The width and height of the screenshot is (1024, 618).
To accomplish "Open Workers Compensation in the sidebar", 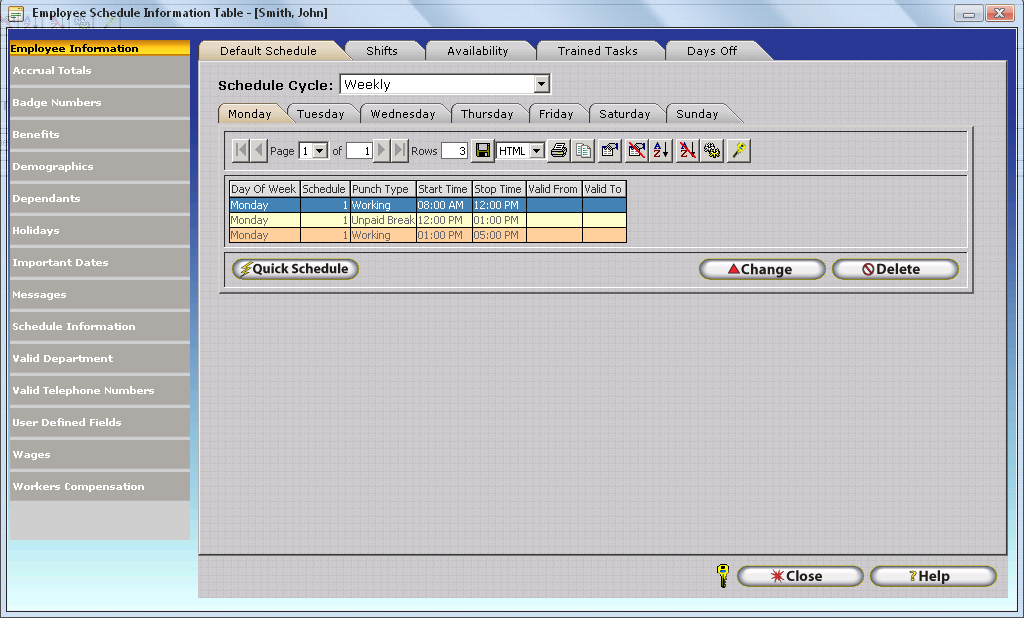I will click(x=78, y=487).
